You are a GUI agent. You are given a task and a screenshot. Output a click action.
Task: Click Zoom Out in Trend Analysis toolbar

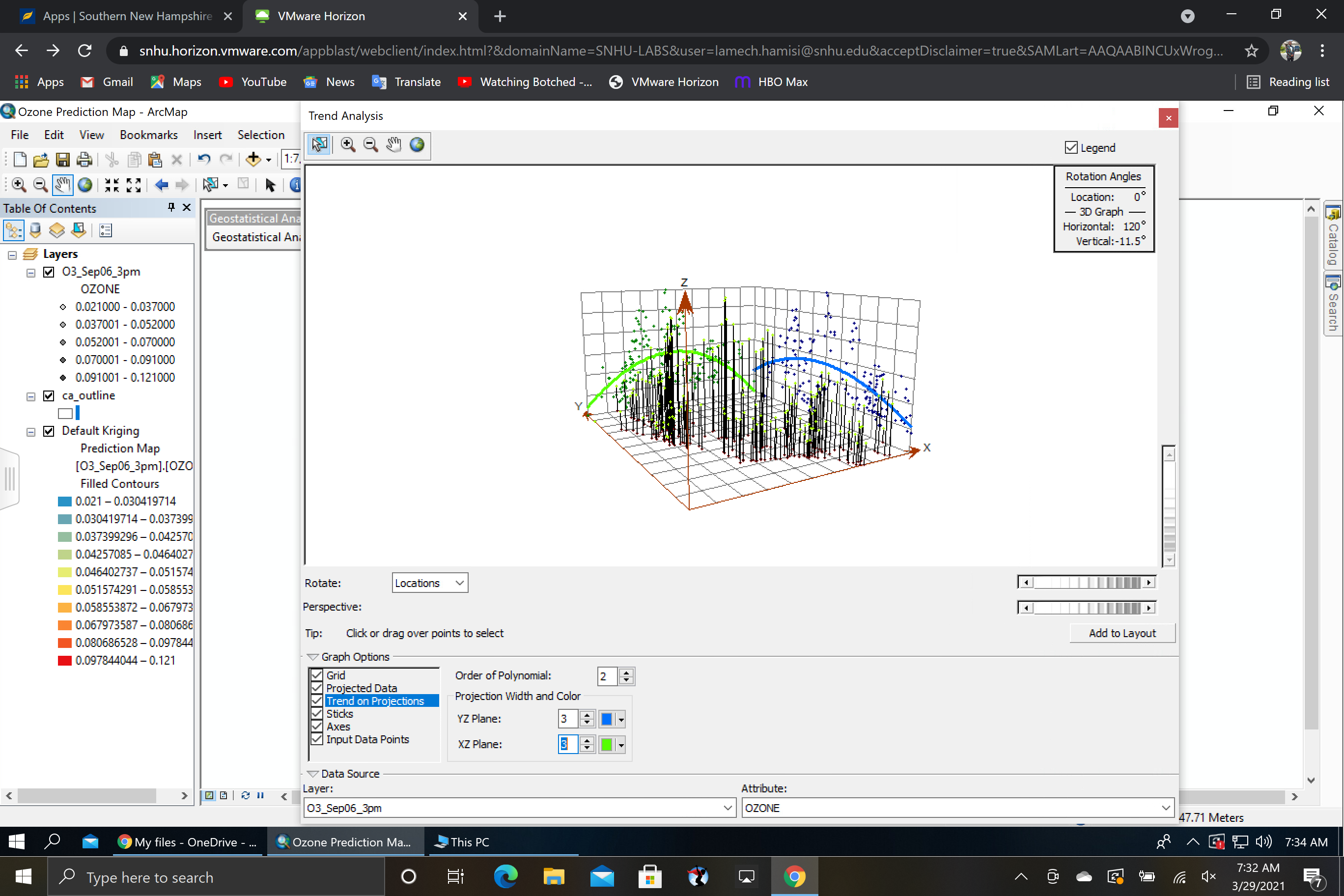pyautogui.click(x=371, y=144)
